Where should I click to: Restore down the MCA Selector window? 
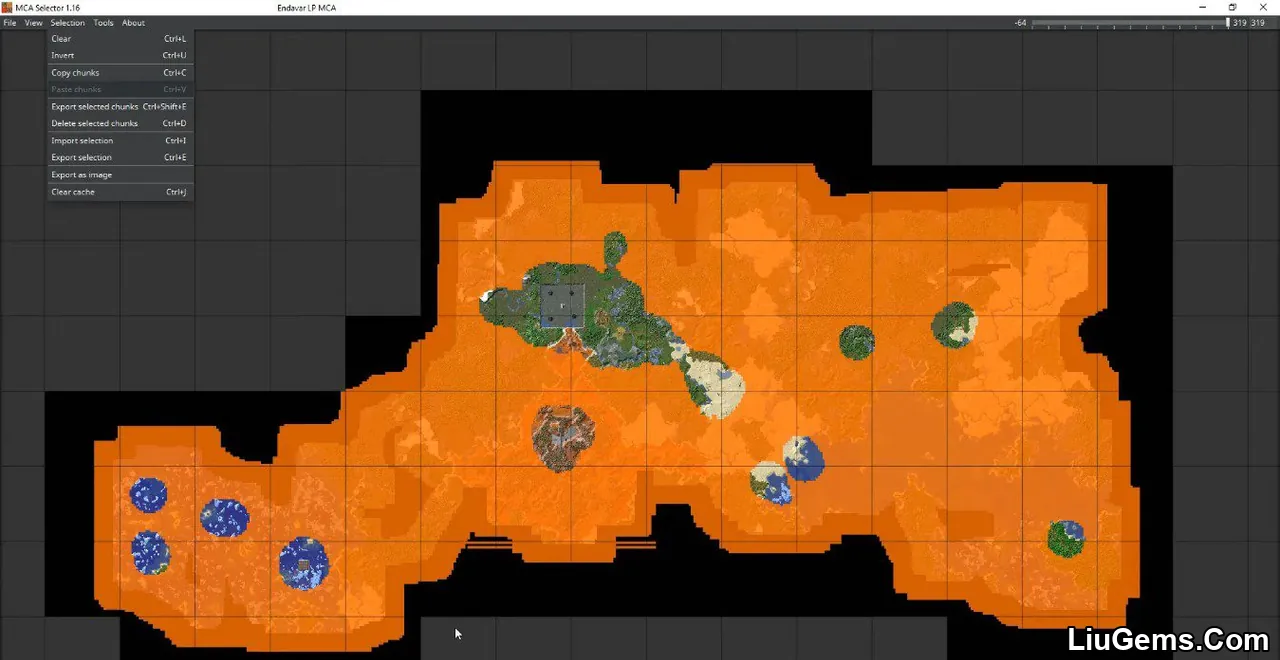[1232, 7]
